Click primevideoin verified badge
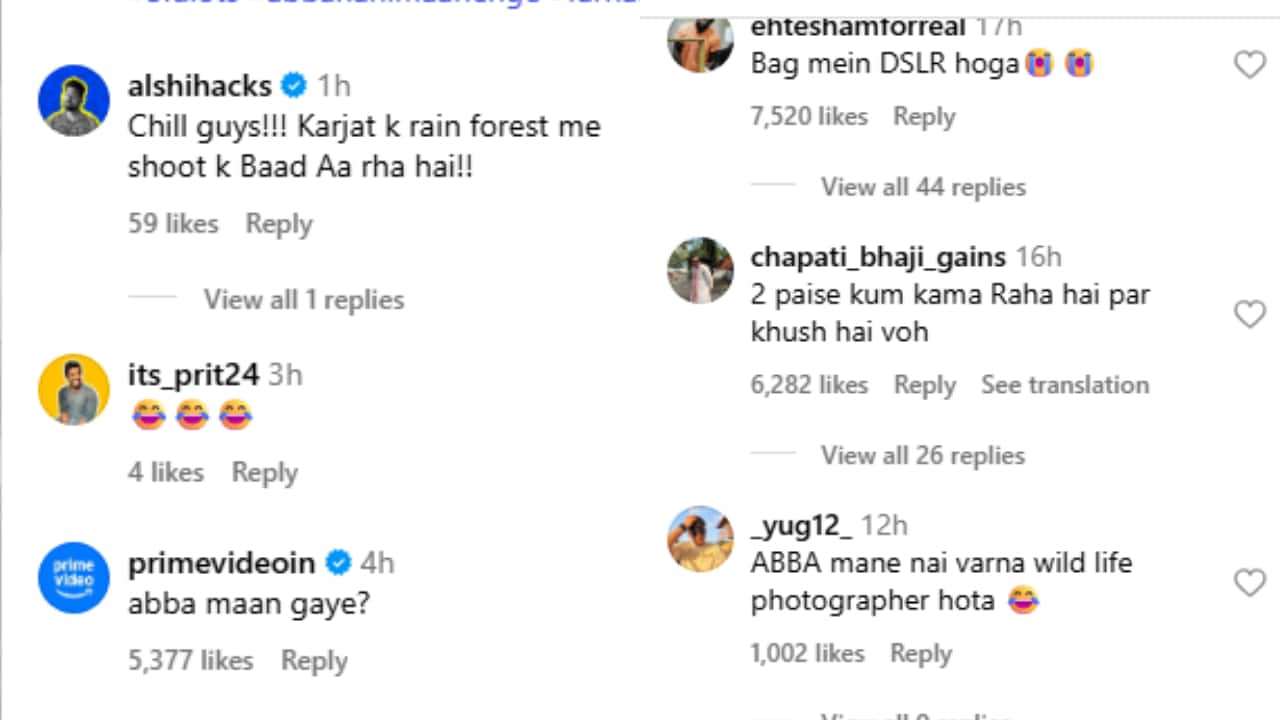Image resolution: width=1280 pixels, height=720 pixels. [338, 563]
